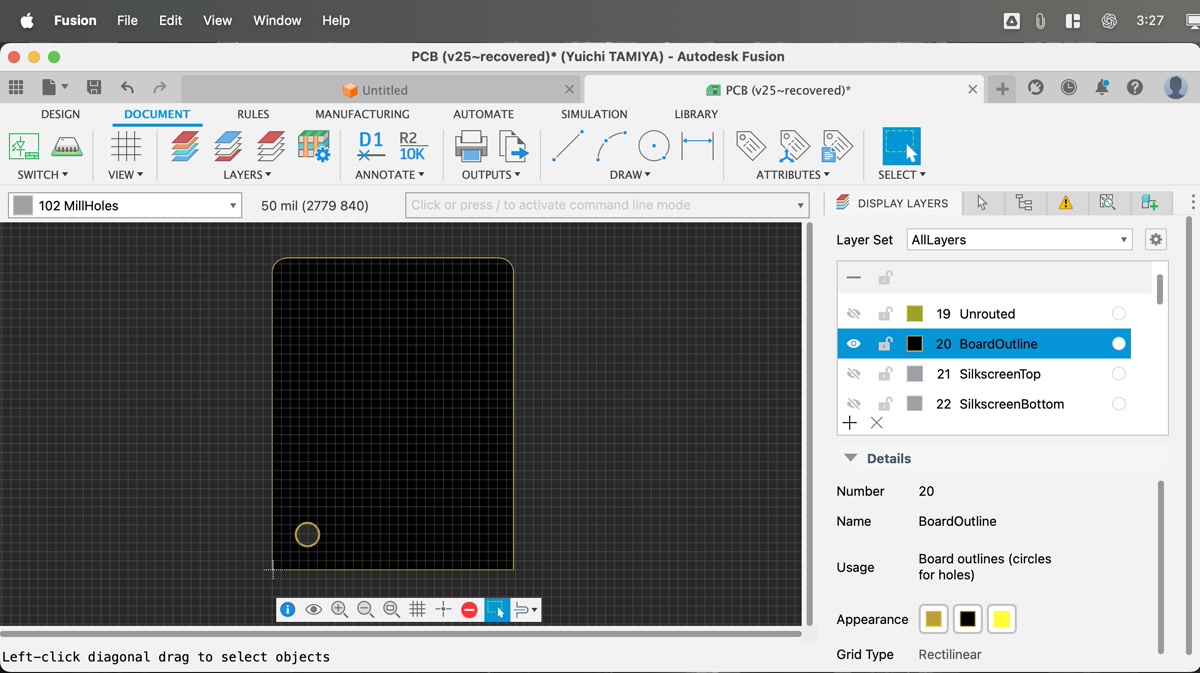Select the D1 name annotate tool
1200x673 pixels.
click(371, 146)
